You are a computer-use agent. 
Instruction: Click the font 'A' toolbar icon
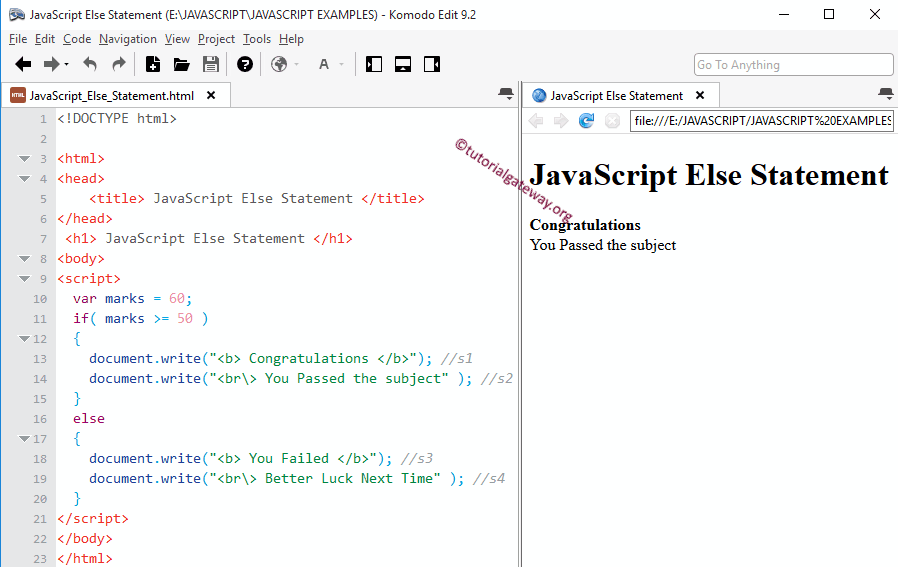(x=324, y=64)
